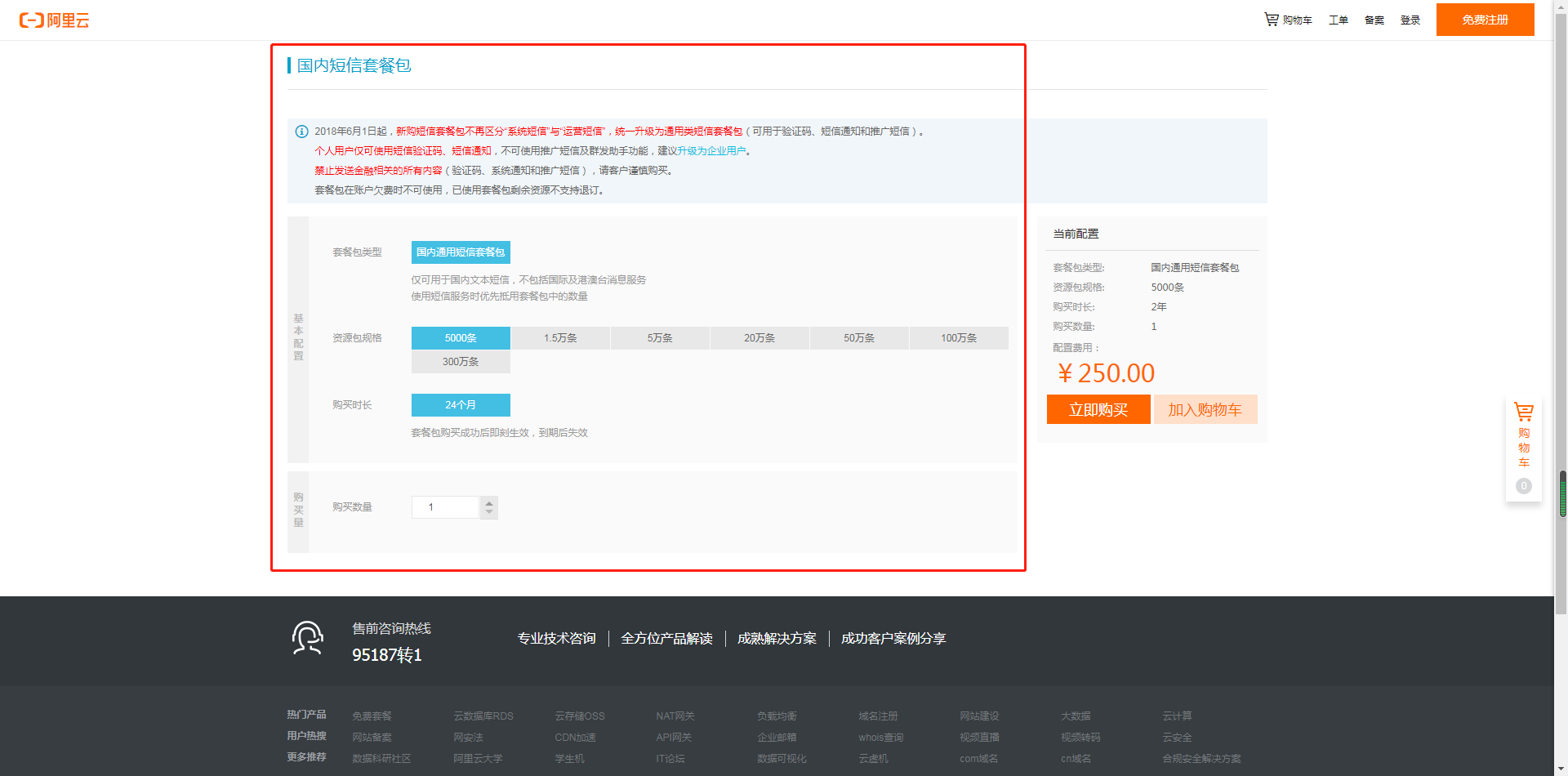Choose the 20万条 package option

pos(759,338)
